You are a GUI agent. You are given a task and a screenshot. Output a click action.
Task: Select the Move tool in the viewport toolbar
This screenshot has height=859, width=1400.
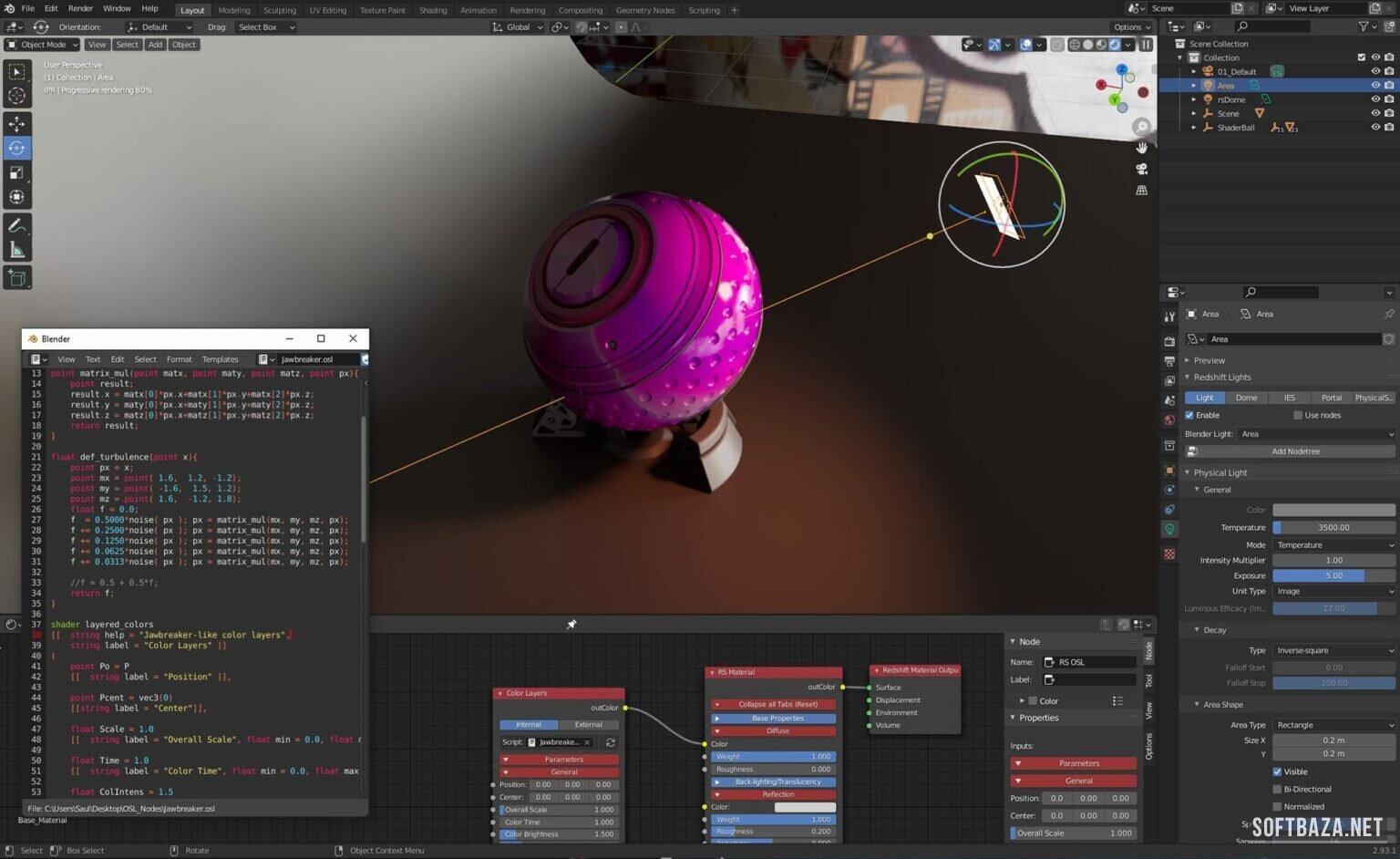click(x=17, y=123)
